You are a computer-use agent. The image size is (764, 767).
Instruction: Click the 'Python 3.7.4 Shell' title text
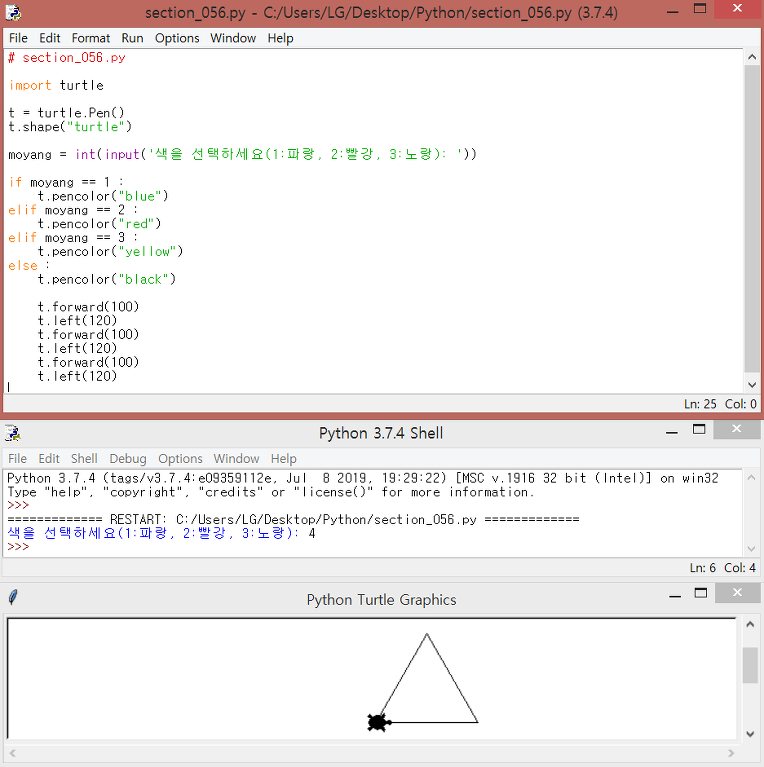click(381, 433)
